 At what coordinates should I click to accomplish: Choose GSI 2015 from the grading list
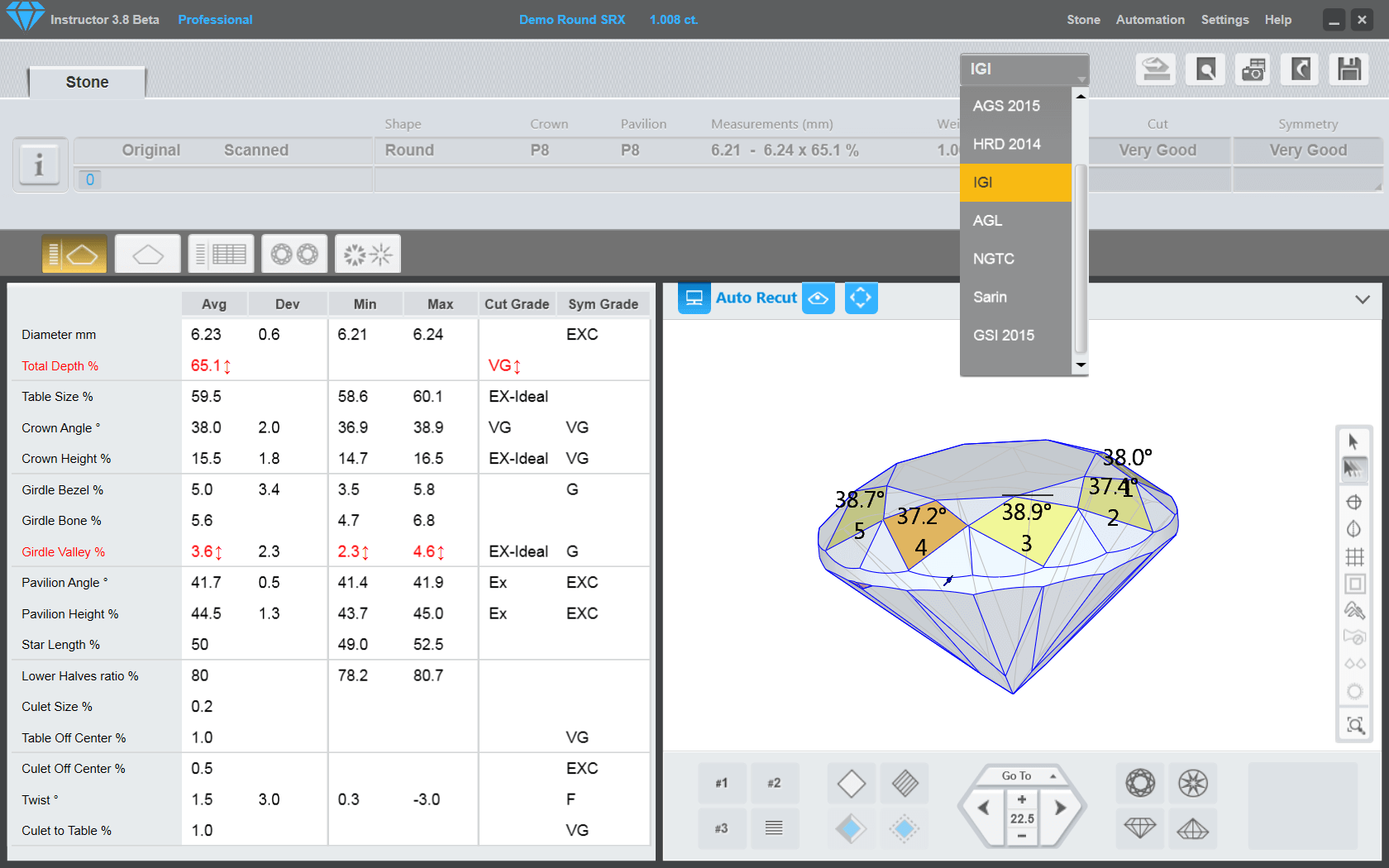click(1016, 336)
